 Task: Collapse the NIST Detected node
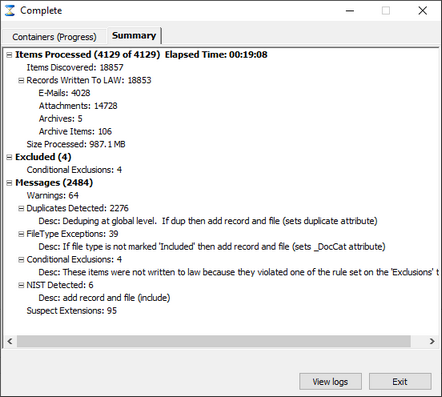pos(21,285)
